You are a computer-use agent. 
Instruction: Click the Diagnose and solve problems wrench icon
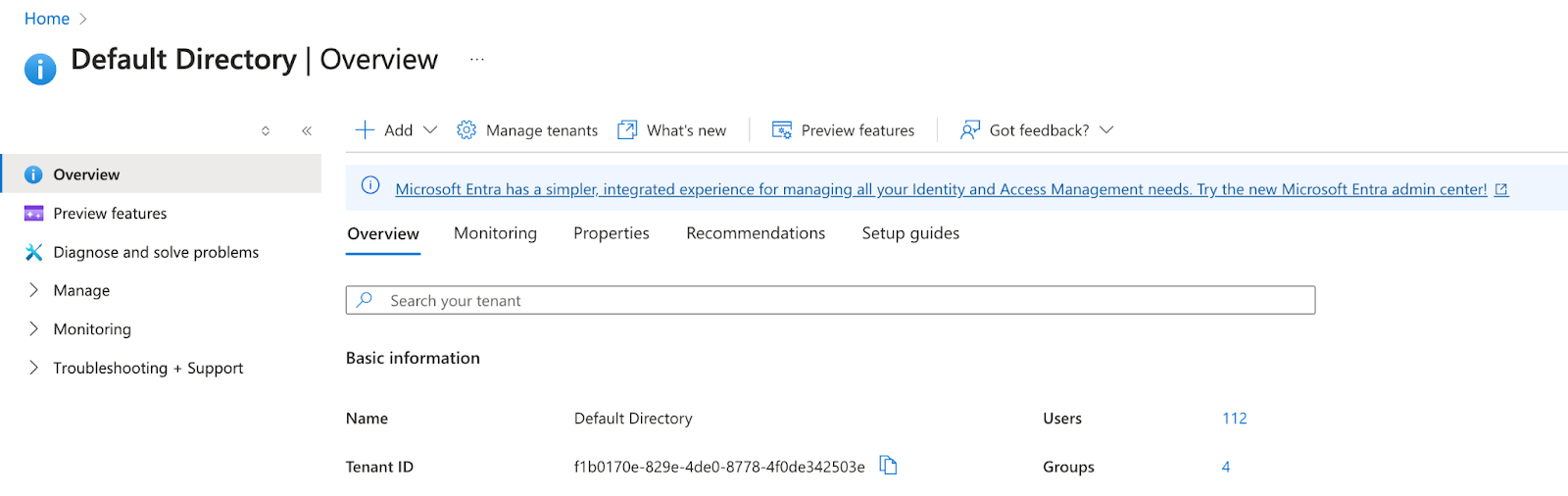33,252
